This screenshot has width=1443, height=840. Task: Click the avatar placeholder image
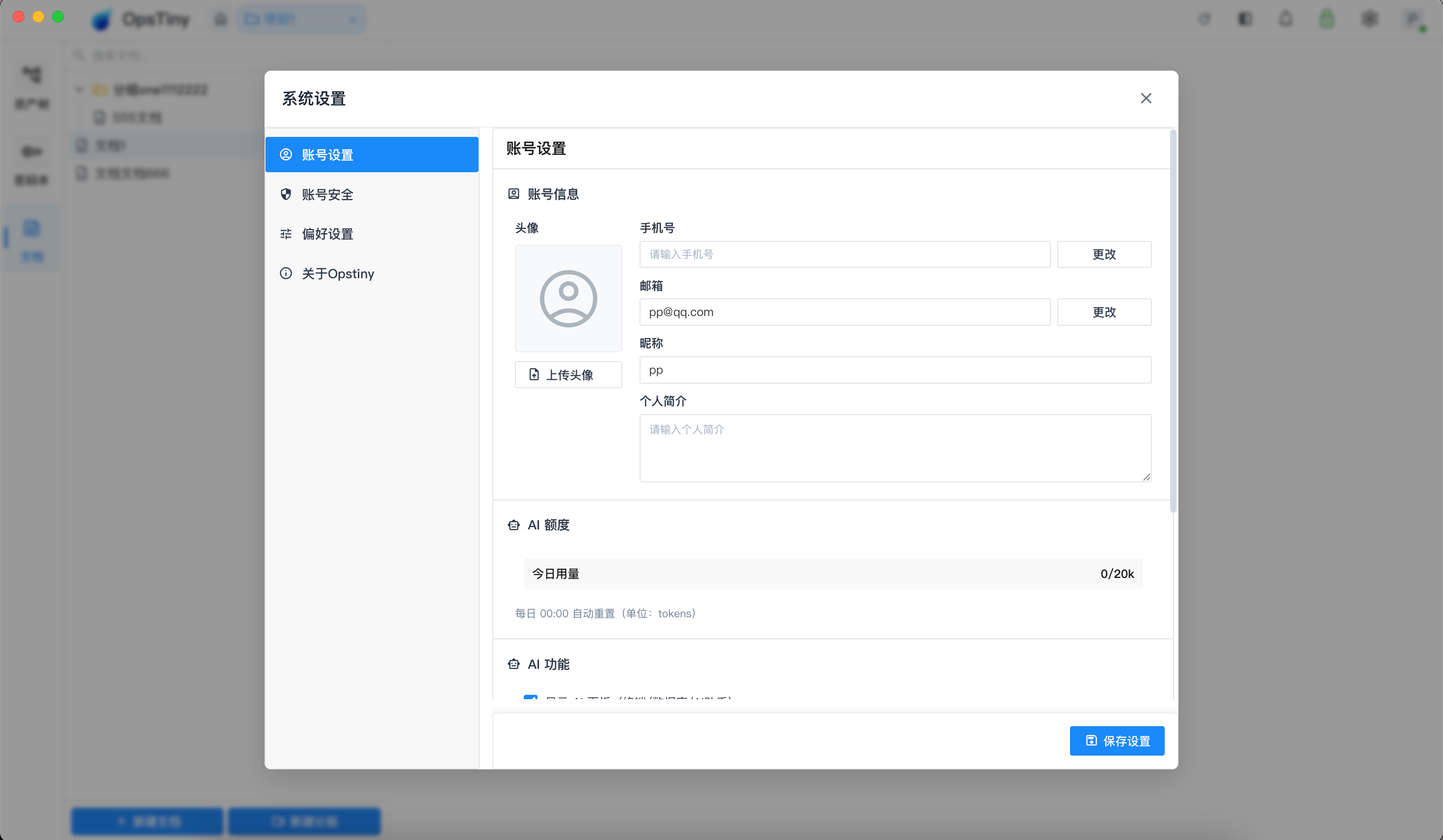pyautogui.click(x=568, y=298)
